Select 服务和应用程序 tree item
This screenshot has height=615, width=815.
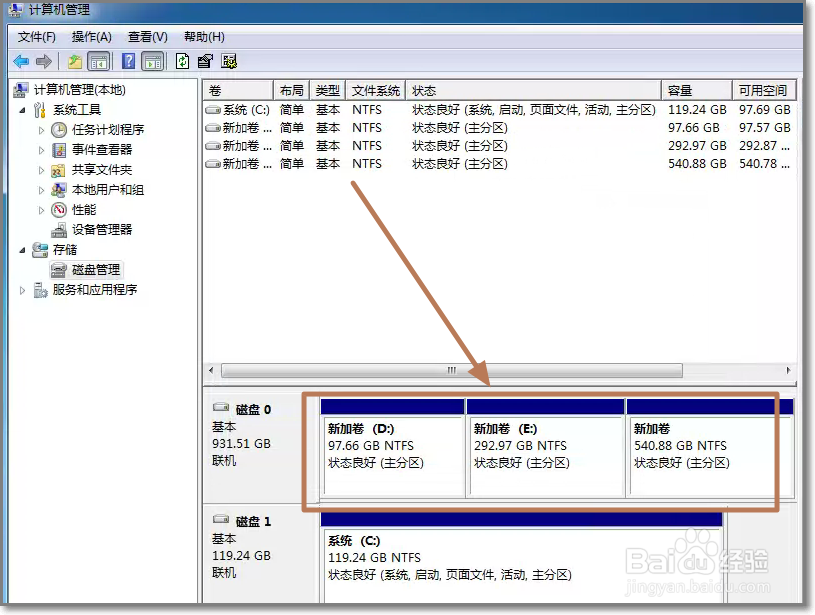click(95, 290)
